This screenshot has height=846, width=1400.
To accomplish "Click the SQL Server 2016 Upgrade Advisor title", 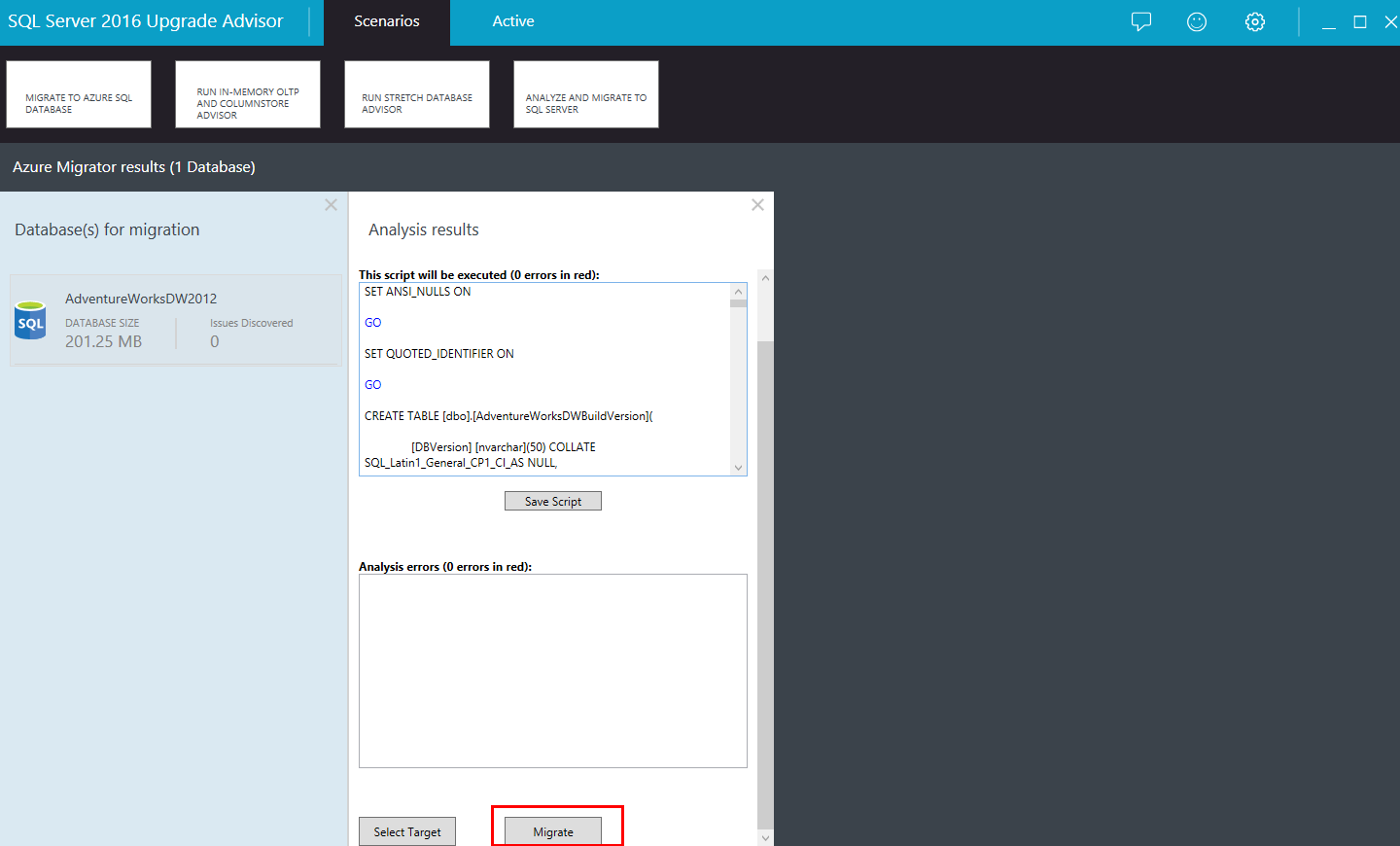I will click(x=146, y=21).
